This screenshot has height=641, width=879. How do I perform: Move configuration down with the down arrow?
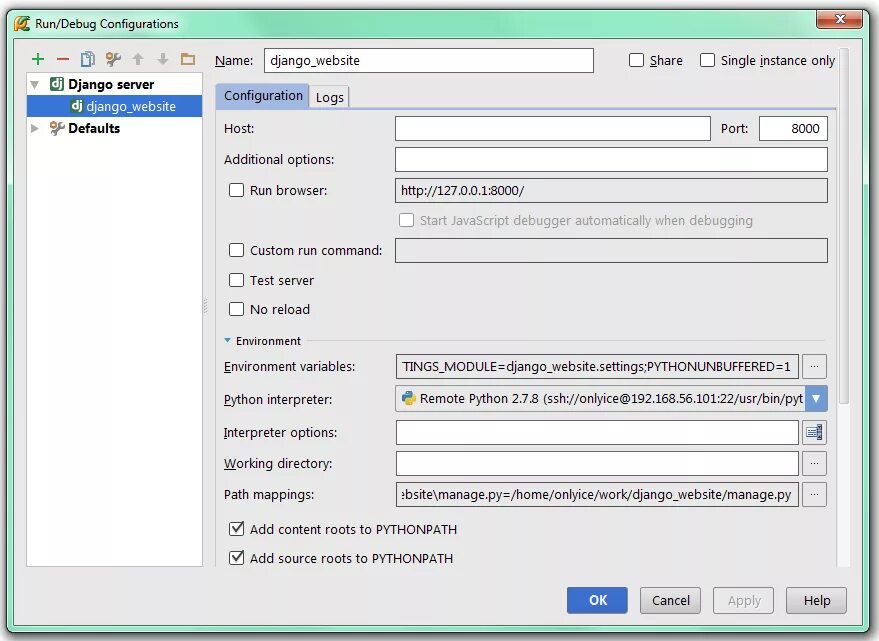163,59
